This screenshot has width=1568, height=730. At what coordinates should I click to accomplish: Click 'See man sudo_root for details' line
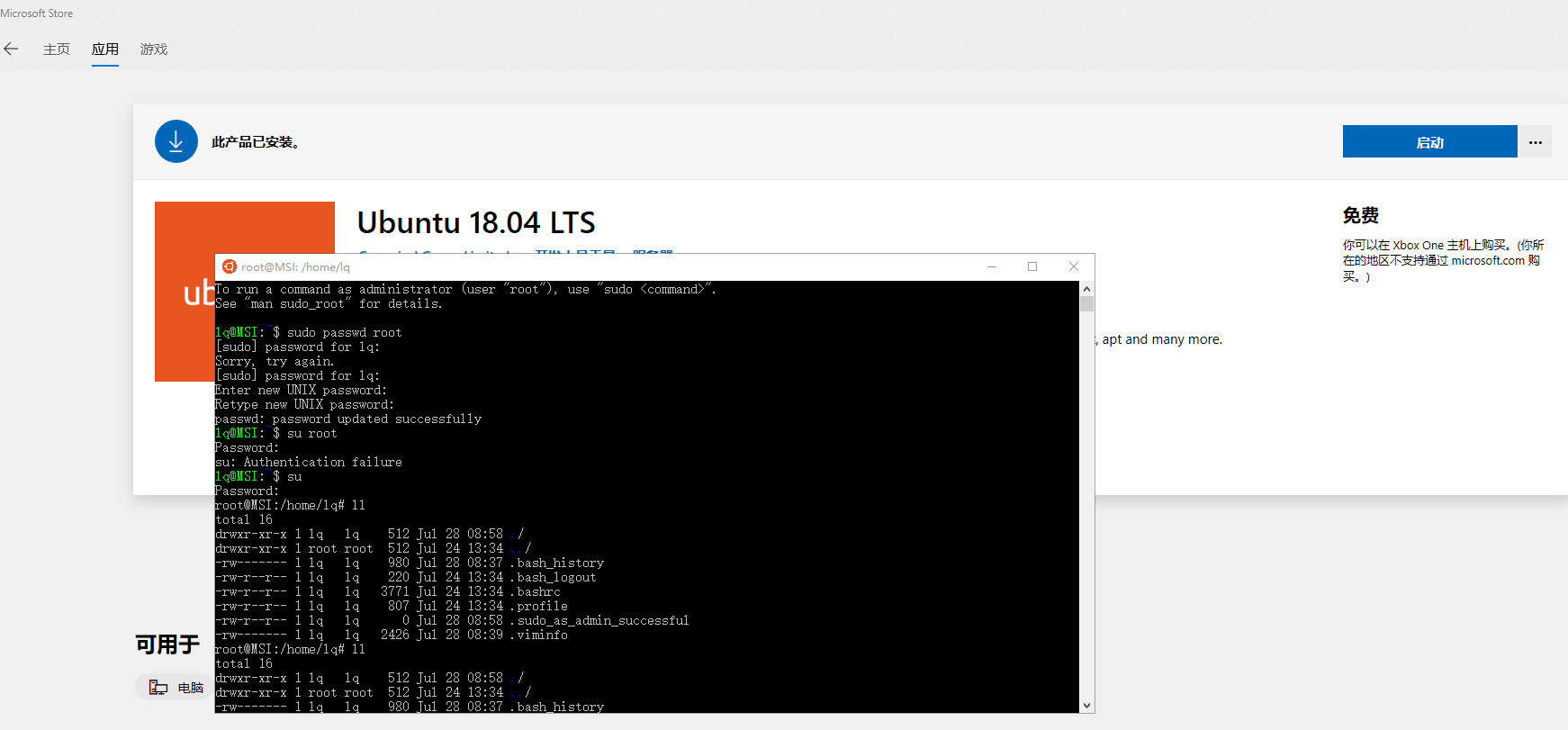tap(329, 303)
